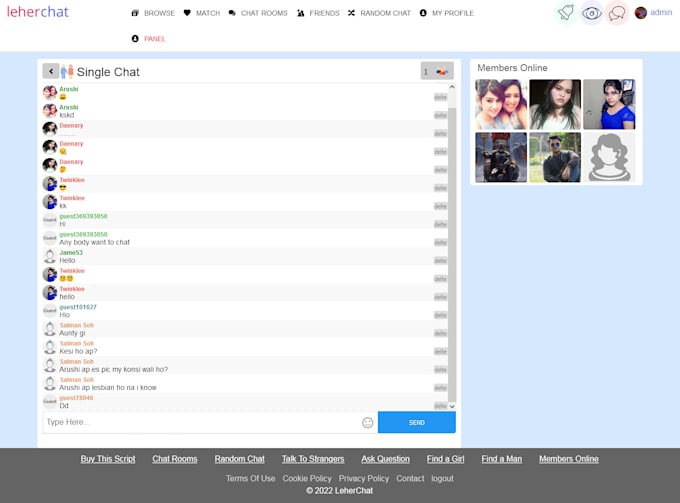Open the Panel menu link

click(x=149, y=39)
